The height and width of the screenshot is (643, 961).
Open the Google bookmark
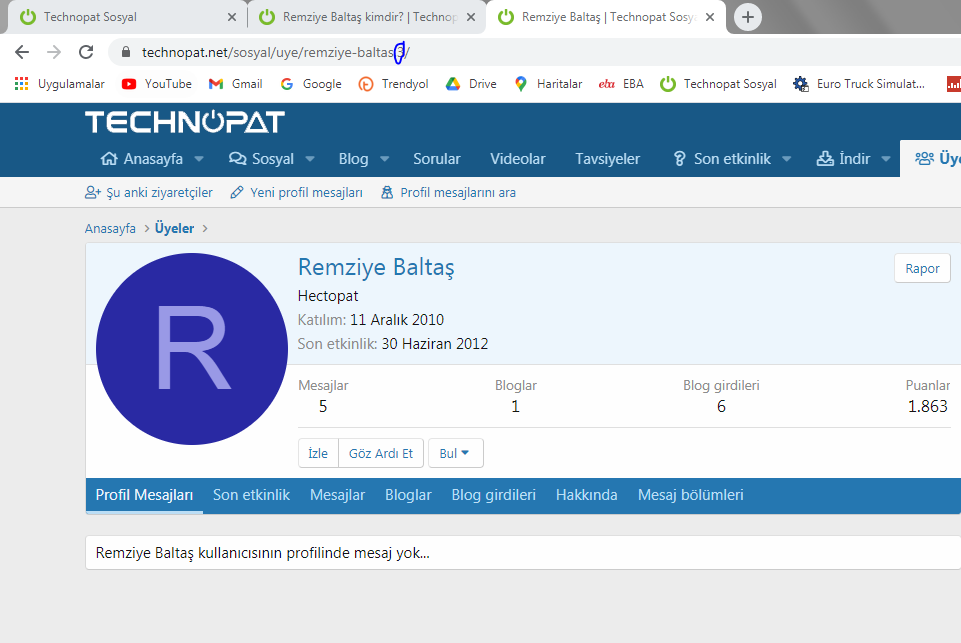point(311,84)
